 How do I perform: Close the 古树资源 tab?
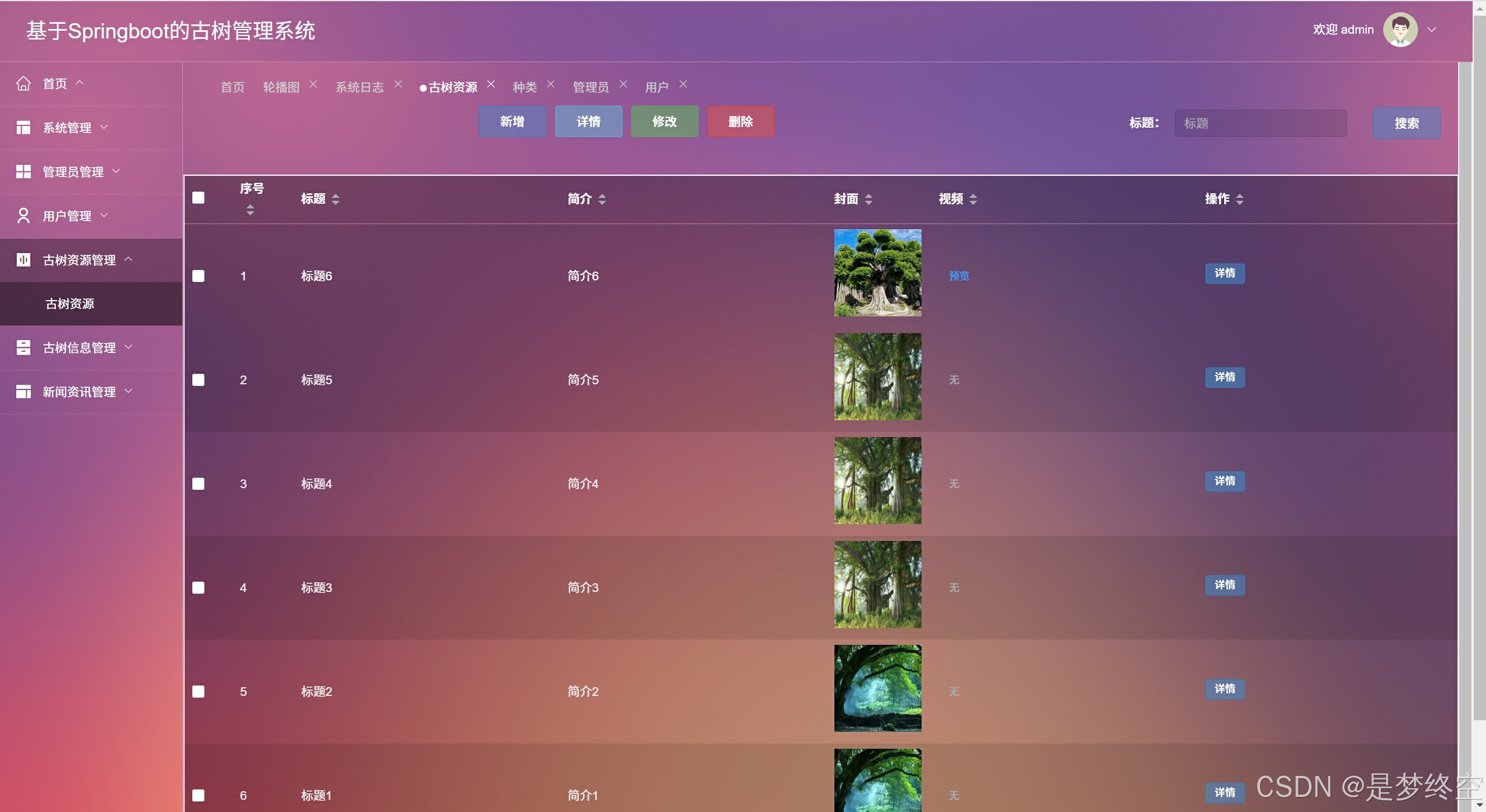click(x=491, y=84)
